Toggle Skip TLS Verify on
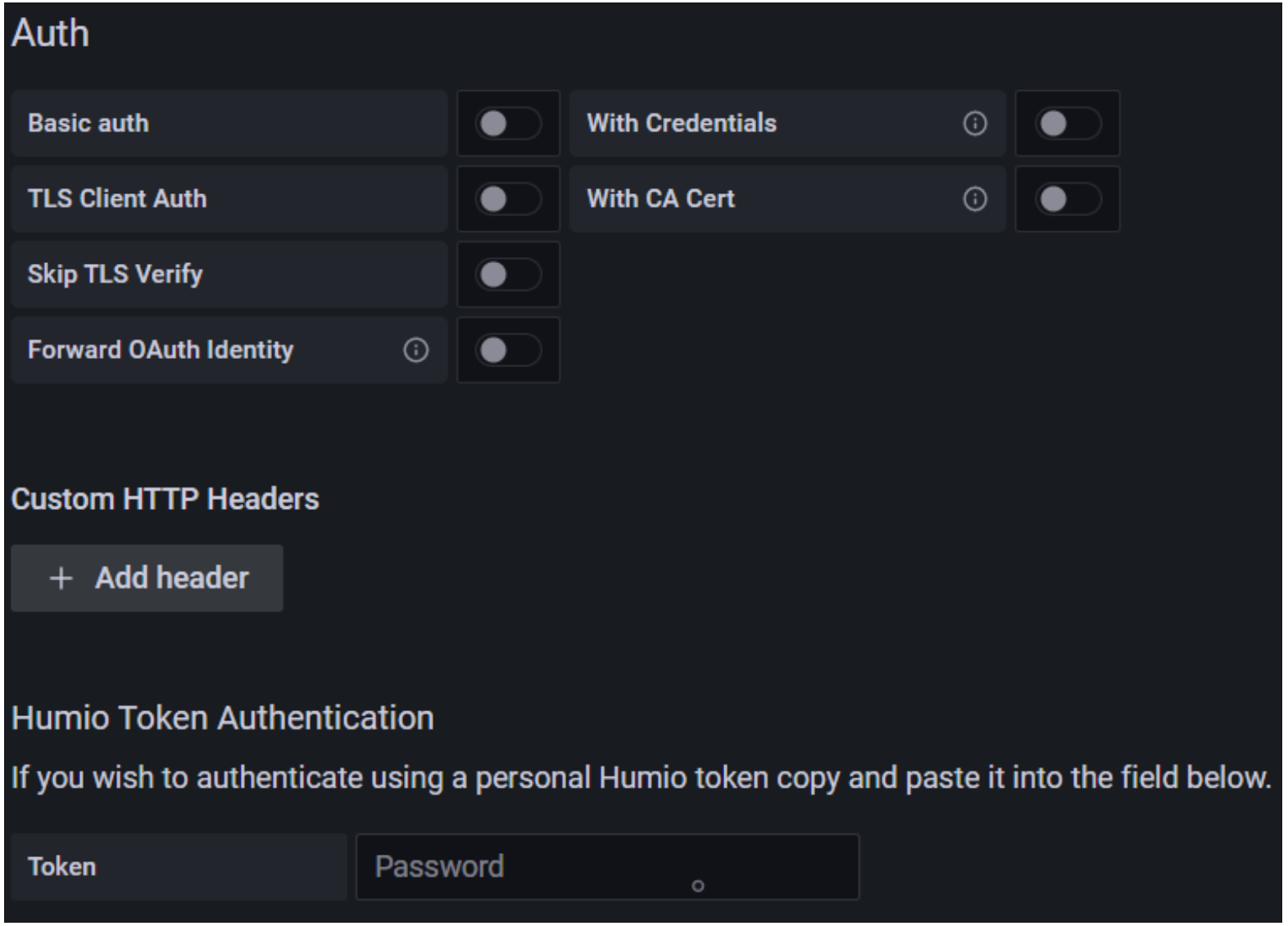Image resolution: width=1288 pixels, height=926 pixels. point(508,275)
